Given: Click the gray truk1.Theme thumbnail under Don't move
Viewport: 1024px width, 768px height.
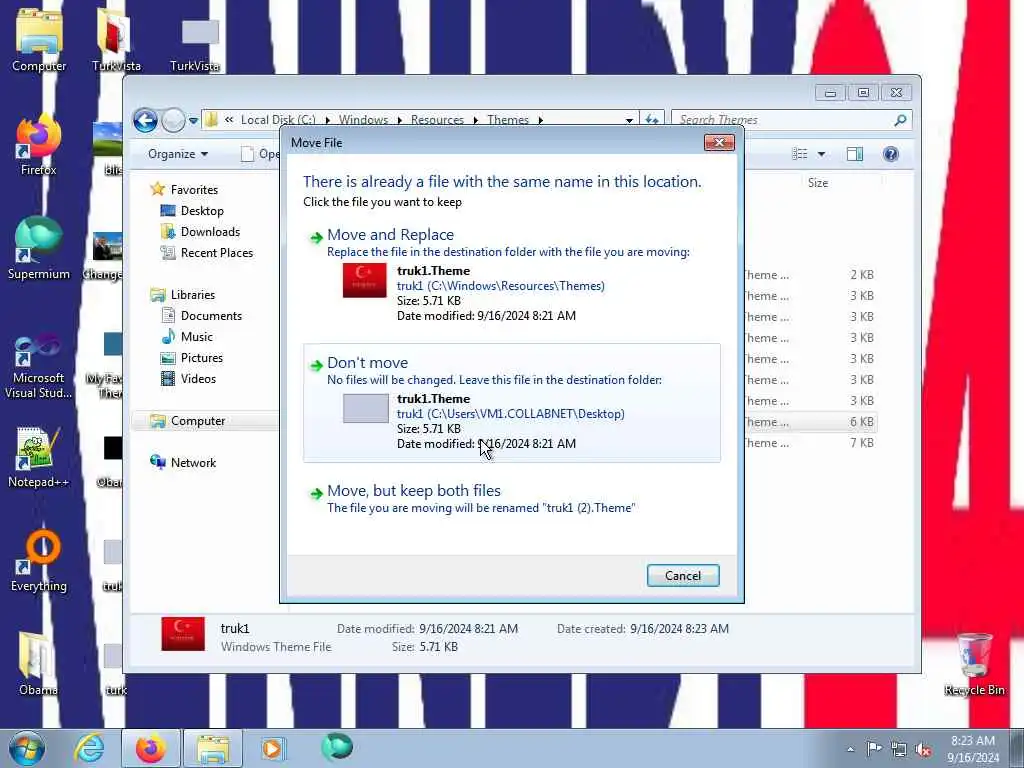Looking at the screenshot, I should (x=366, y=408).
